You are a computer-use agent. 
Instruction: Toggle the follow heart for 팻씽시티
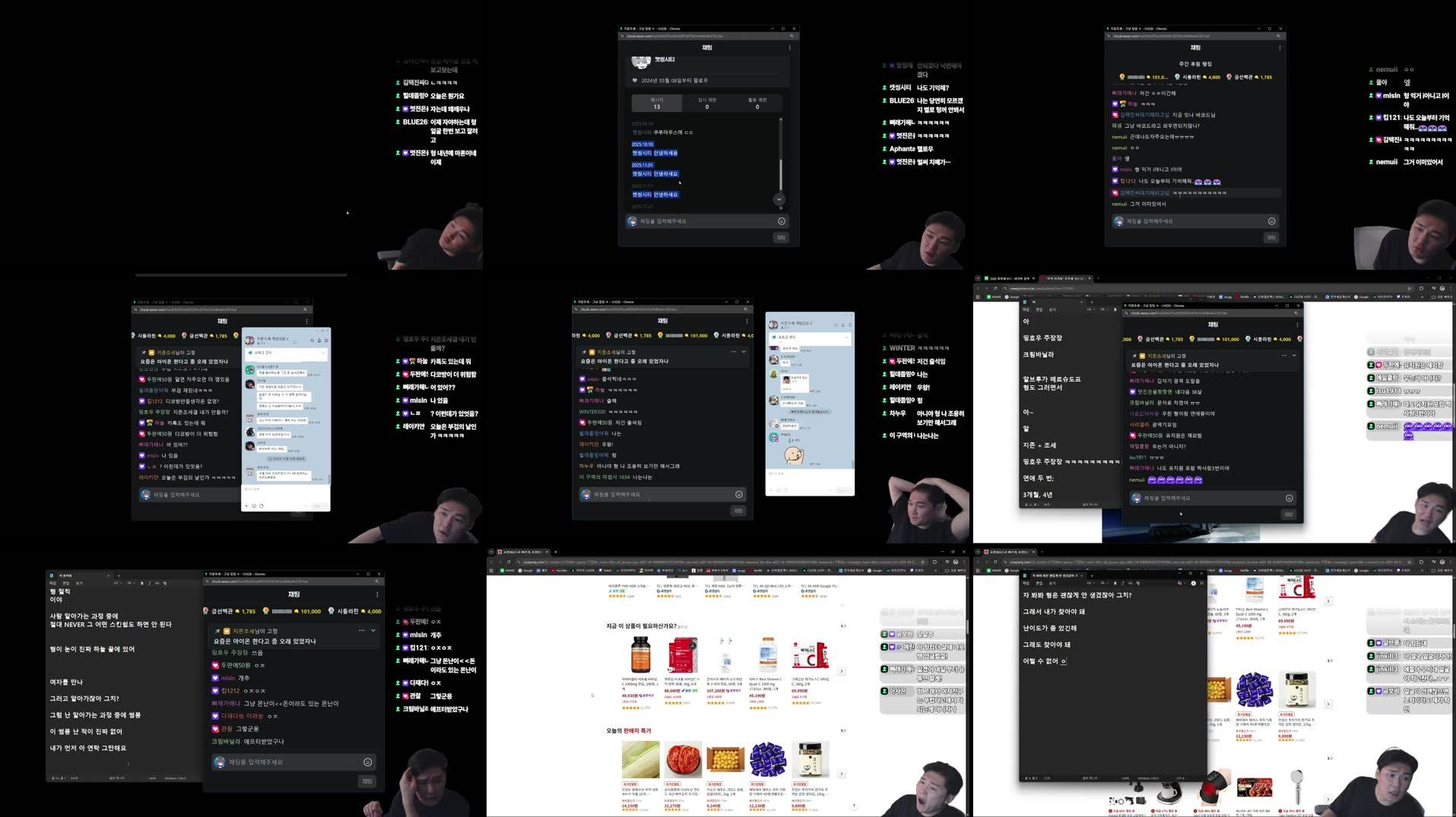tap(635, 81)
